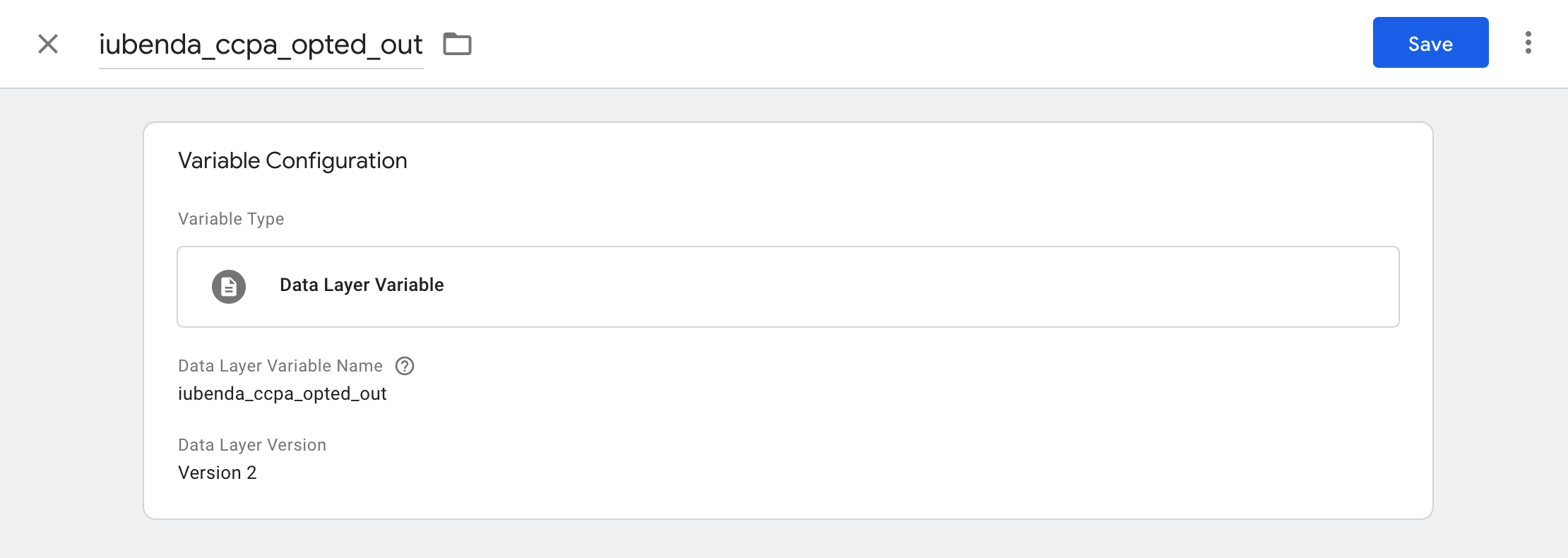This screenshot has height=558, width=1568.
Task: Click the iubenda_ccpa_opted_out value below the name label
Action: (282, 394)
